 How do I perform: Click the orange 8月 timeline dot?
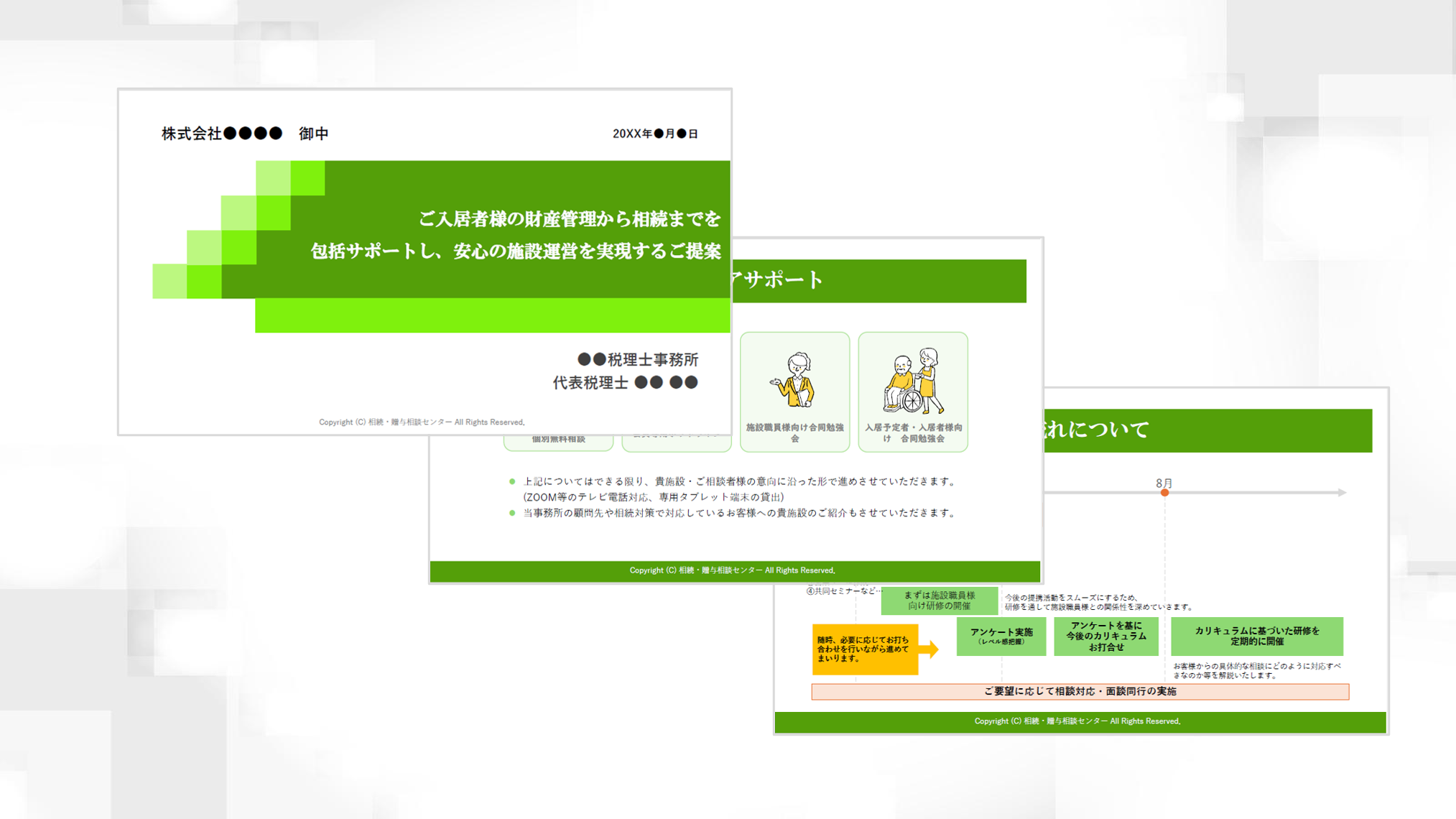coord(1164,493)
